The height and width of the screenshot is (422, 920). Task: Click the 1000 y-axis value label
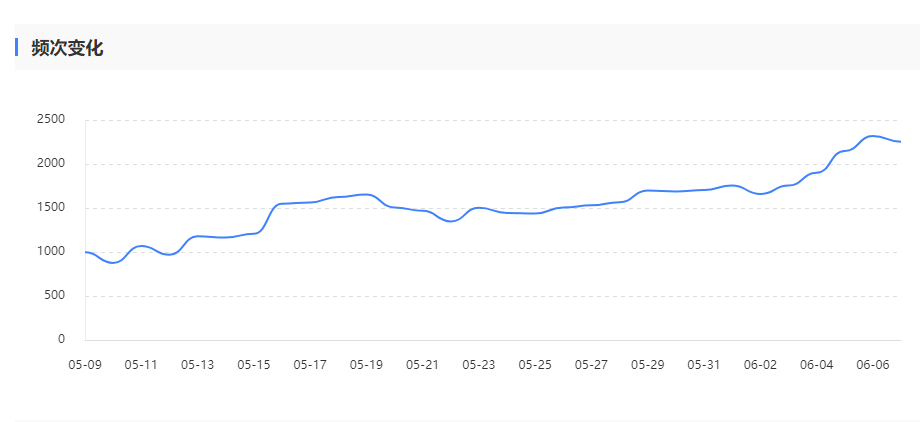coord(50,252)
